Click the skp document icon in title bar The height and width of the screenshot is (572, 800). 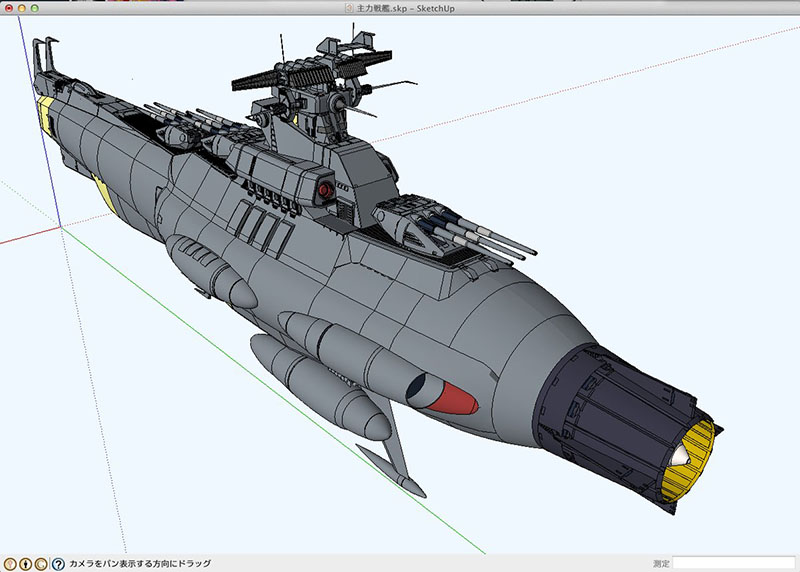coord(349,8)
